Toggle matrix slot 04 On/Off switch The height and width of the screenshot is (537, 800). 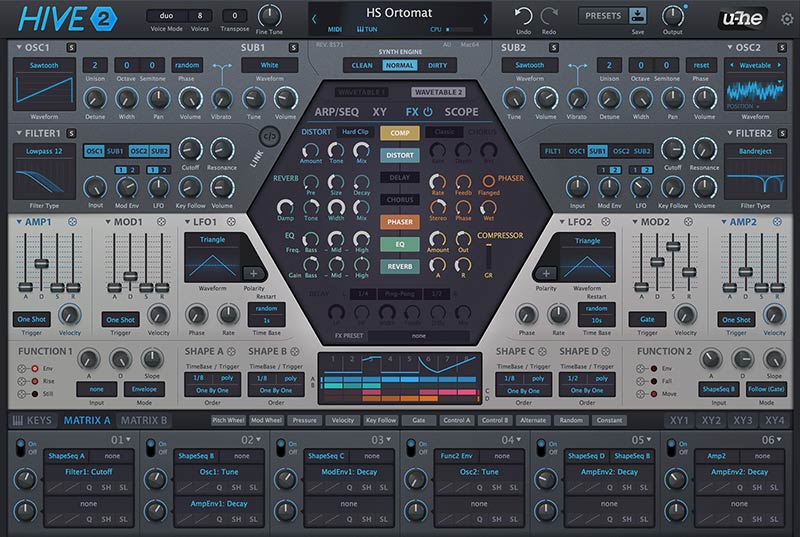coord(411,447)
